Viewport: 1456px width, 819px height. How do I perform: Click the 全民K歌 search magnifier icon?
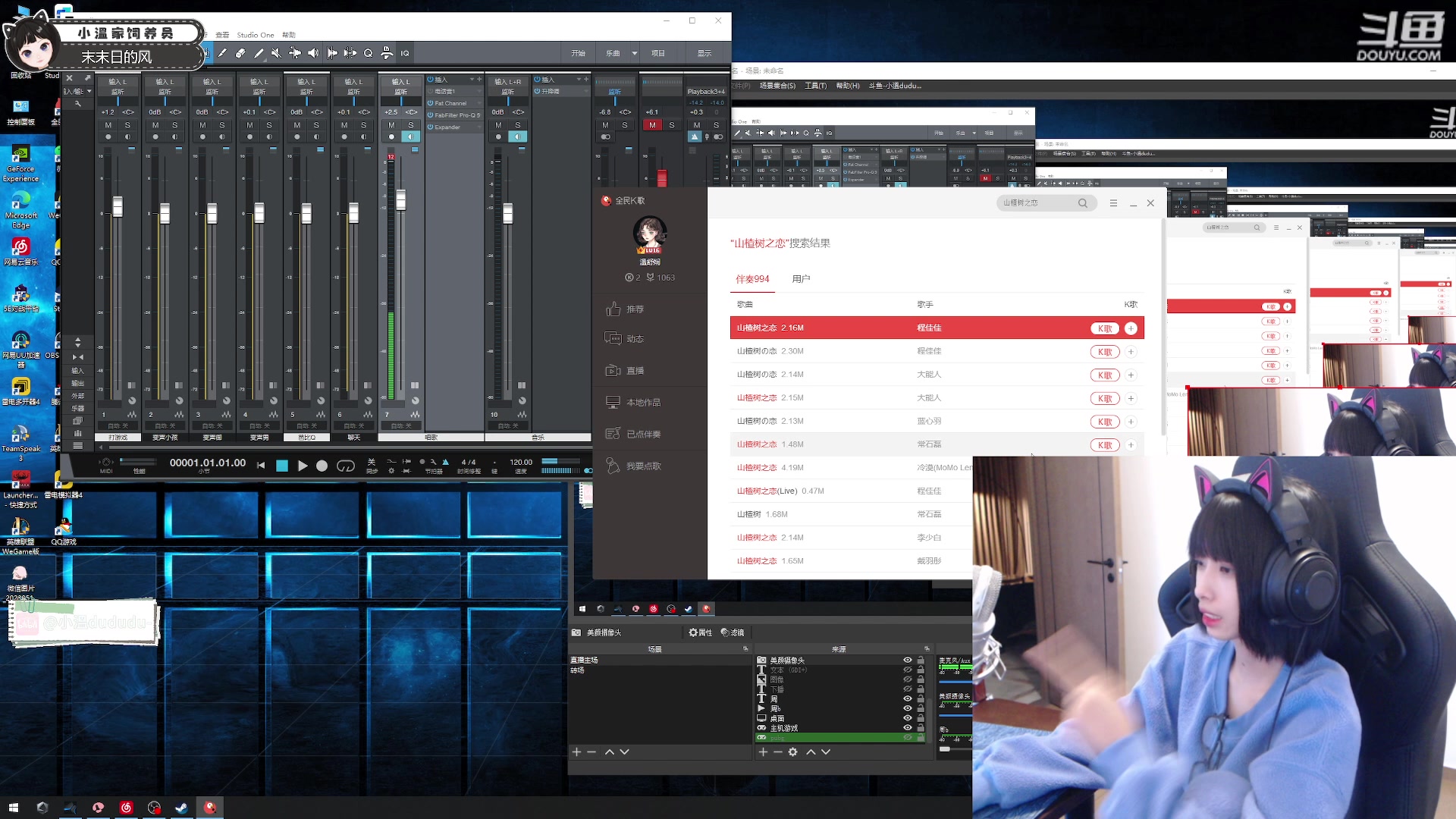coord(1083,203)
